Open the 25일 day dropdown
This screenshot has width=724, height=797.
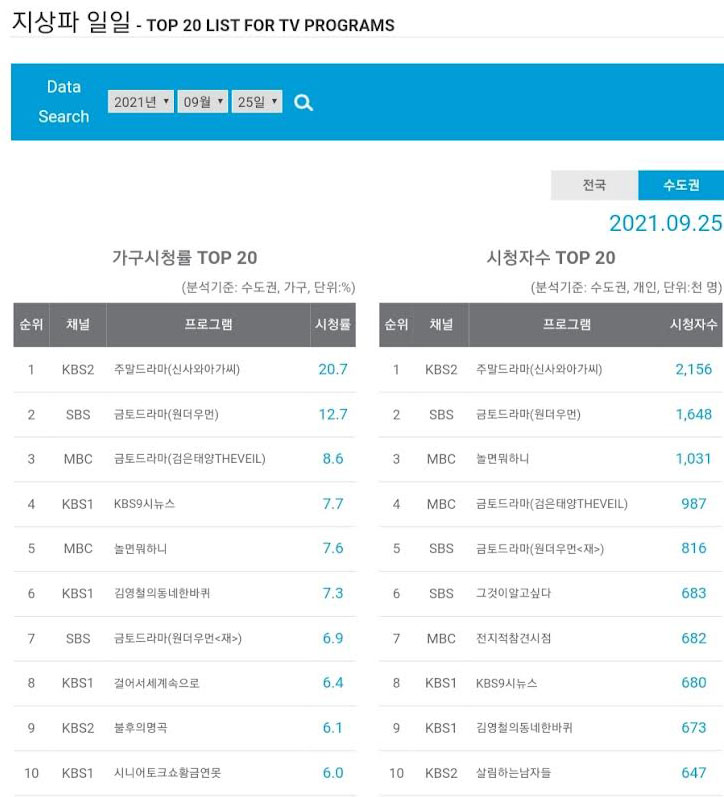coord(257,102)
